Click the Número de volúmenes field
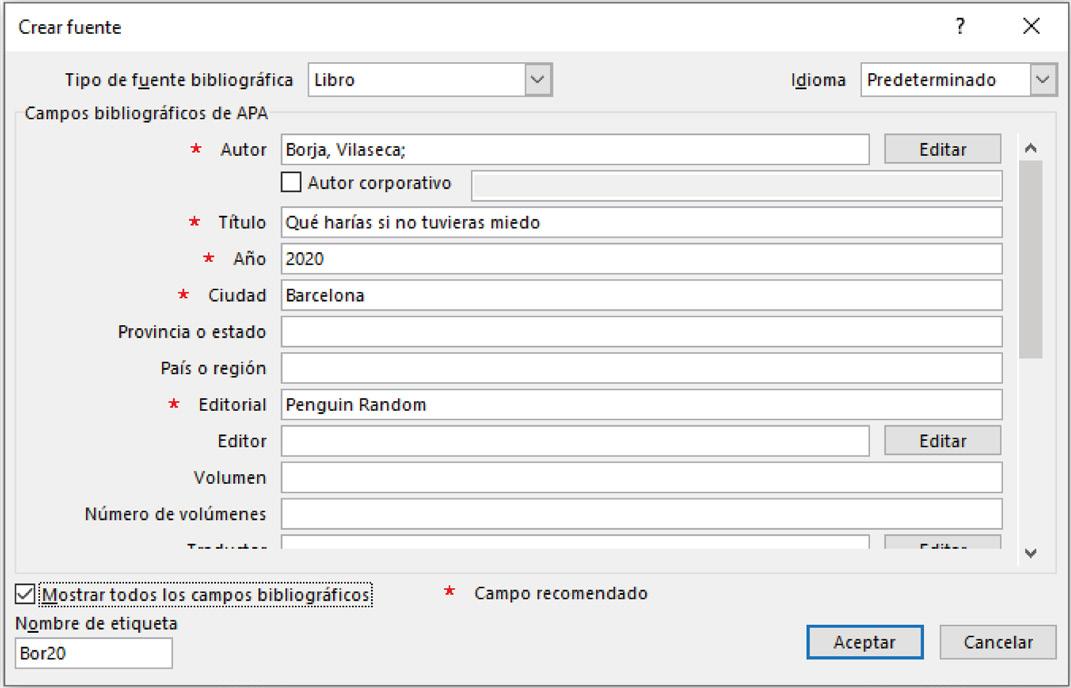 coord(641,514)
